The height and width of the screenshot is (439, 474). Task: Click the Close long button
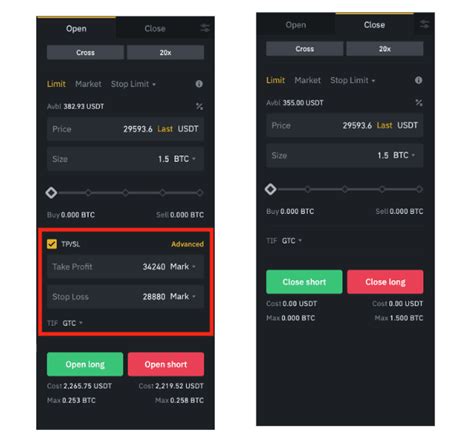click(385, 282)
